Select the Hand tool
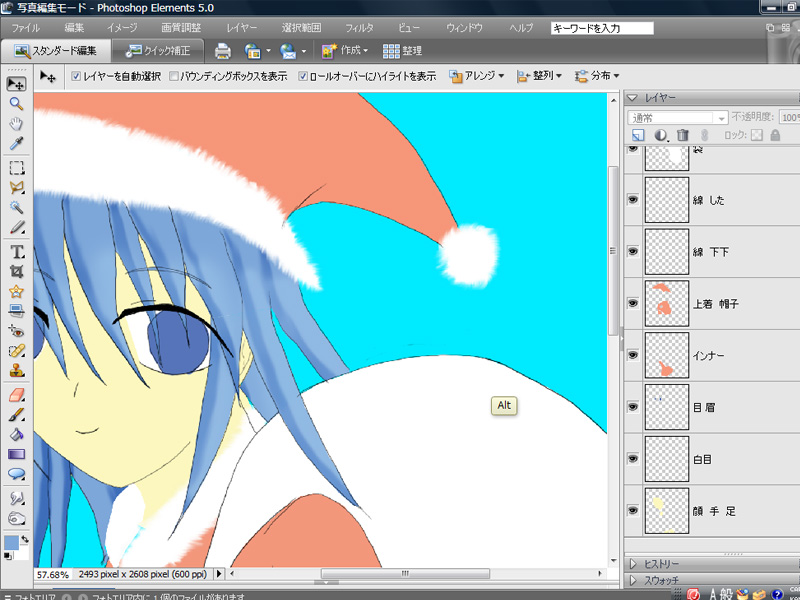 [x=16, y=124]
